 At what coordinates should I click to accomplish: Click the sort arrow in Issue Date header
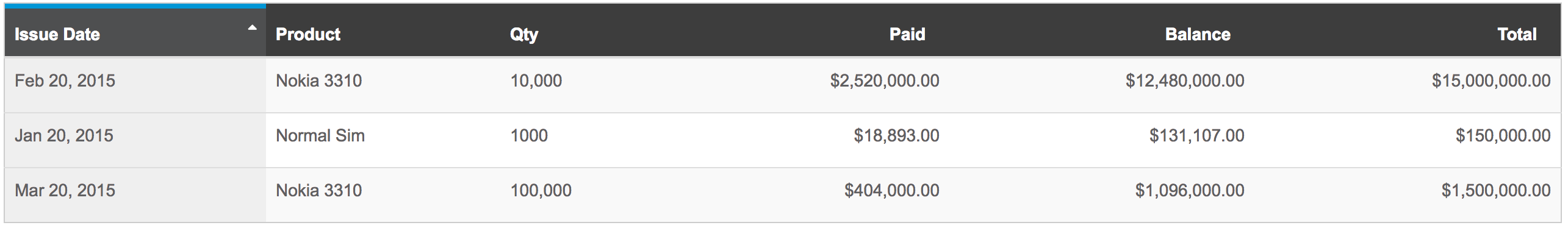click(x=251, y=27)
